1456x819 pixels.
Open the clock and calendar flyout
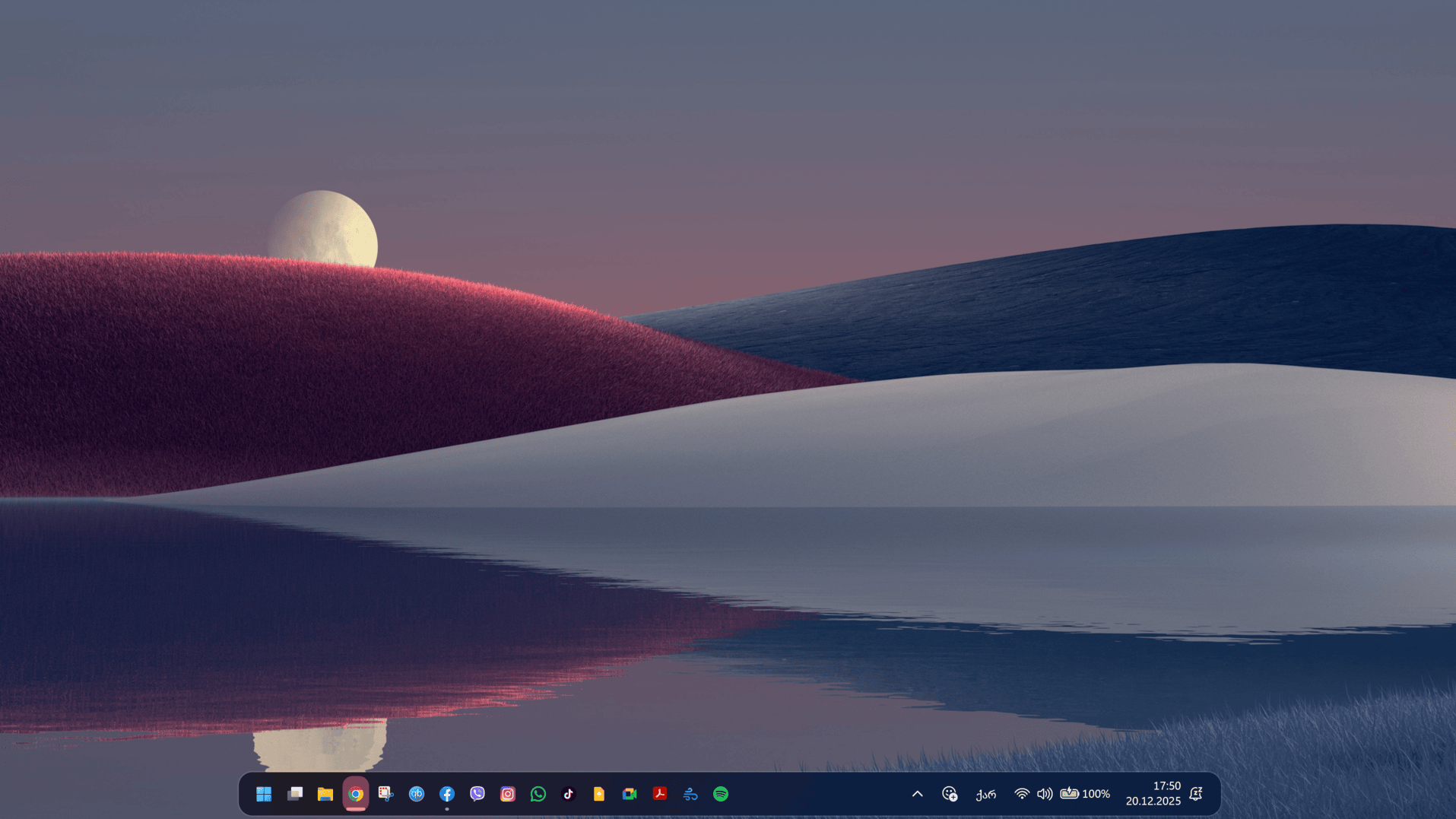(x=1153, y=794)
